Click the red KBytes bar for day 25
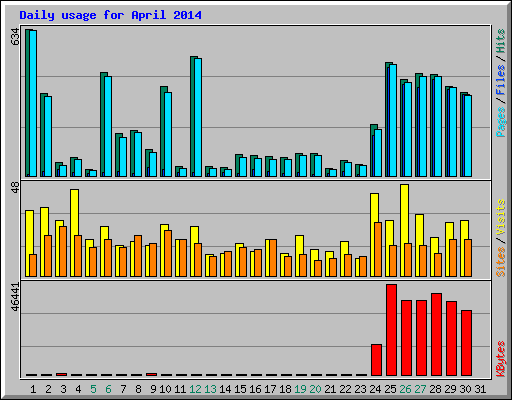 click(391, 330)
